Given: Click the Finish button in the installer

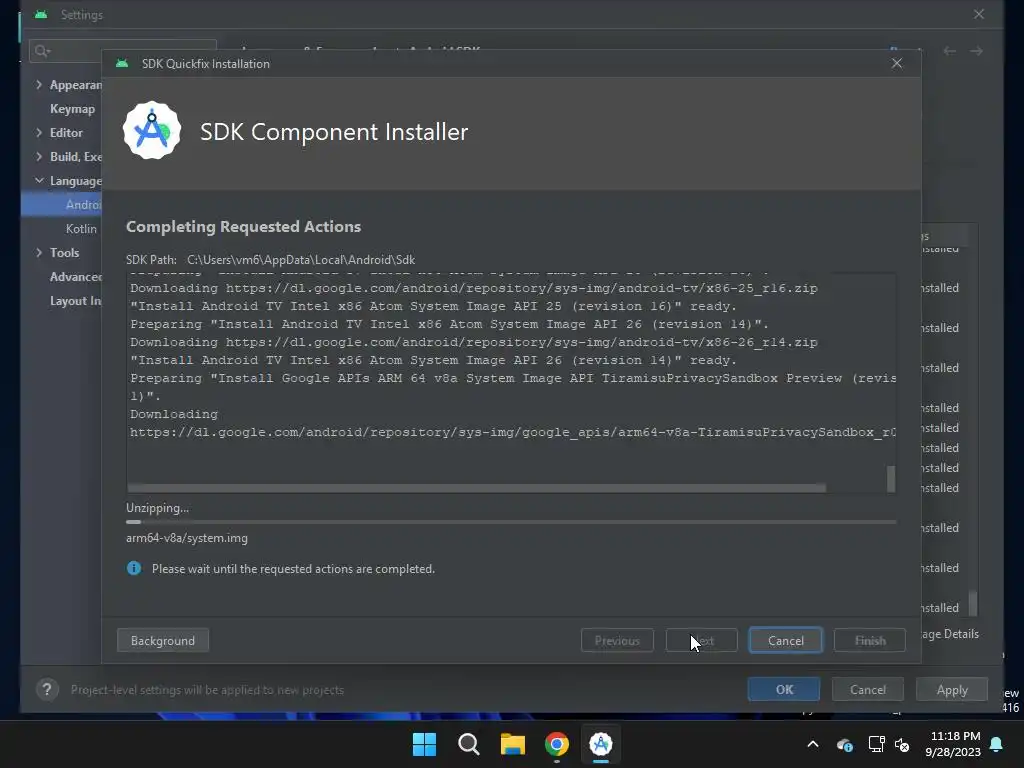Looking at the screenshot, I should coord(870,641).
